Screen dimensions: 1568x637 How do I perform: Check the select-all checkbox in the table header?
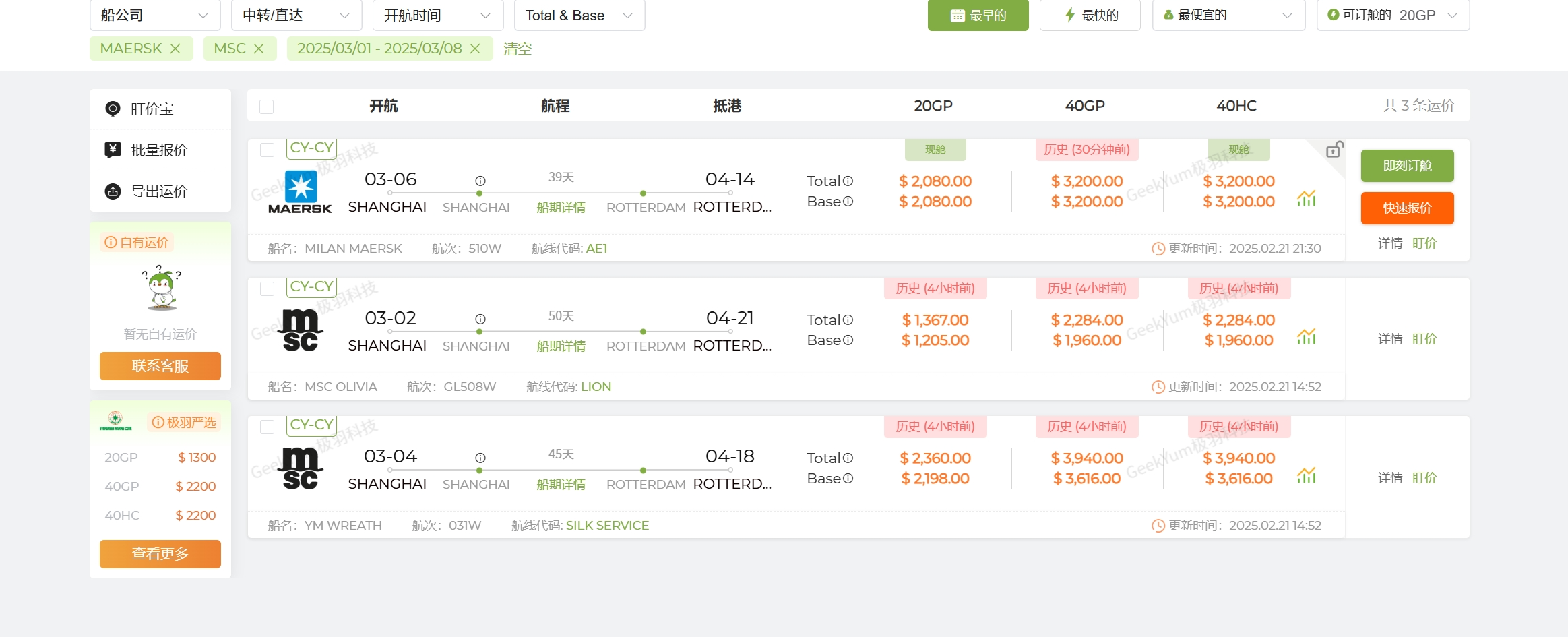[267, 107]
